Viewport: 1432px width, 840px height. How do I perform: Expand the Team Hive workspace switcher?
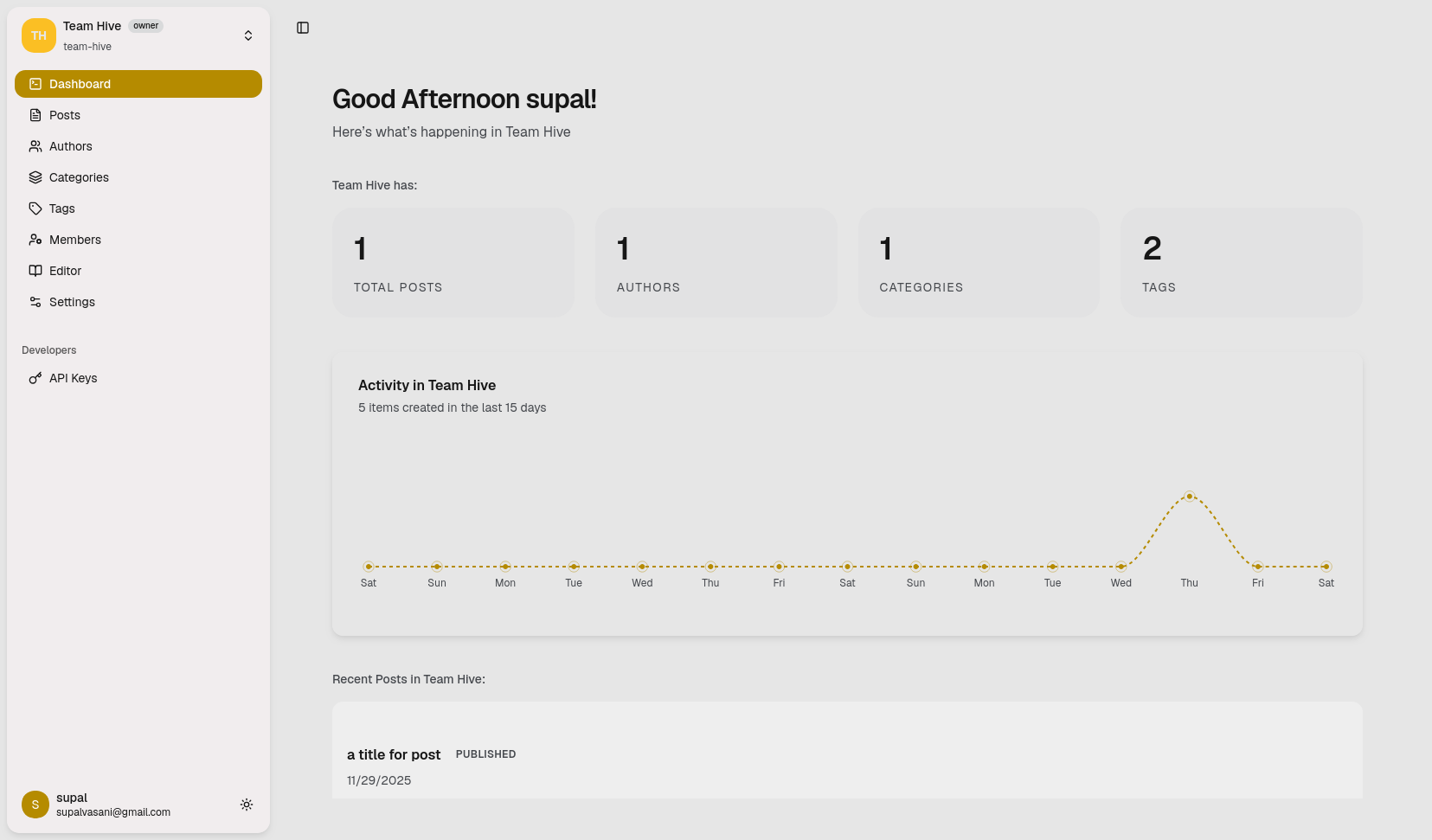(248, 35)
